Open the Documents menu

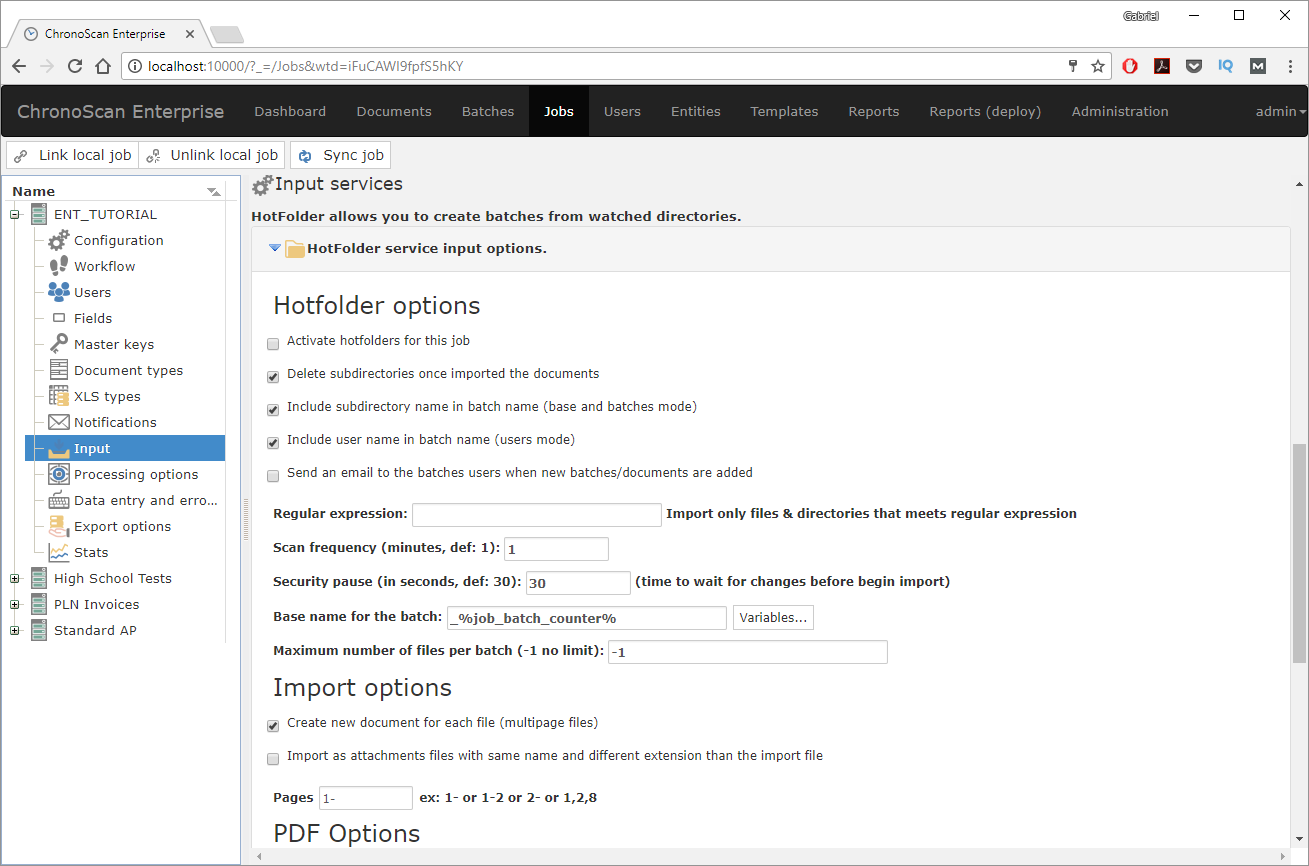[394, 111]
